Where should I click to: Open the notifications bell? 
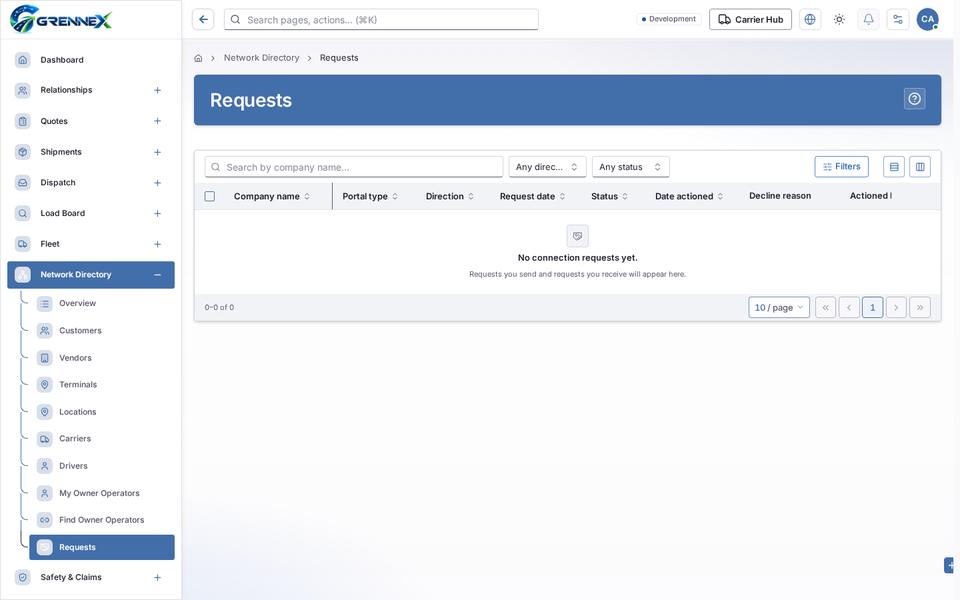pyautogui.click(x=868, y=20)
